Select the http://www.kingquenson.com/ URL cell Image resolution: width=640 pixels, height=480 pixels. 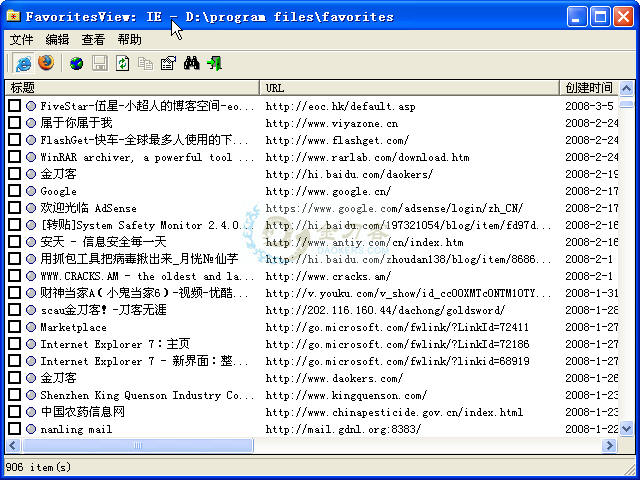click(346, 395)
